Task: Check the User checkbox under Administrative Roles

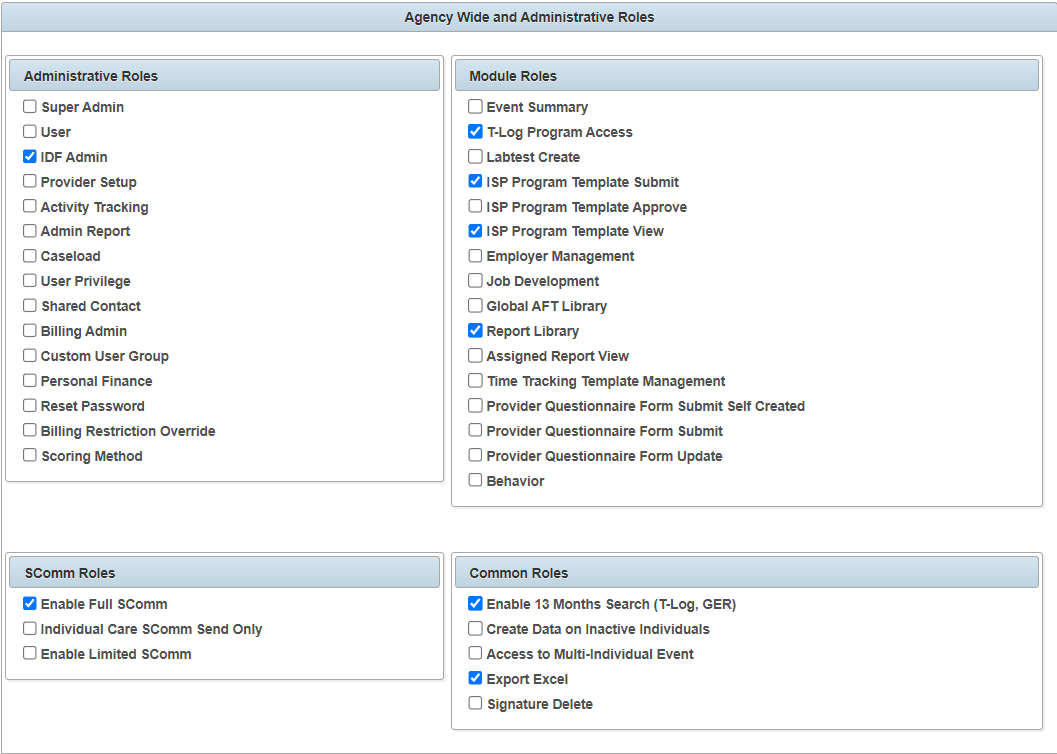Action: 29,131
